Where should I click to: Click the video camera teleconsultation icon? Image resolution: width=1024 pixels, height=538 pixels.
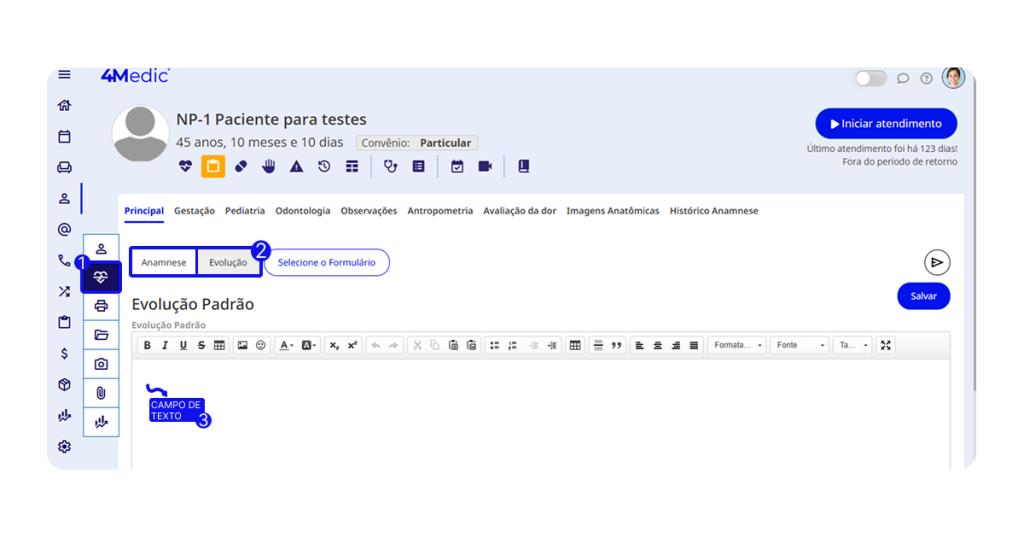(x=485, y=167)
